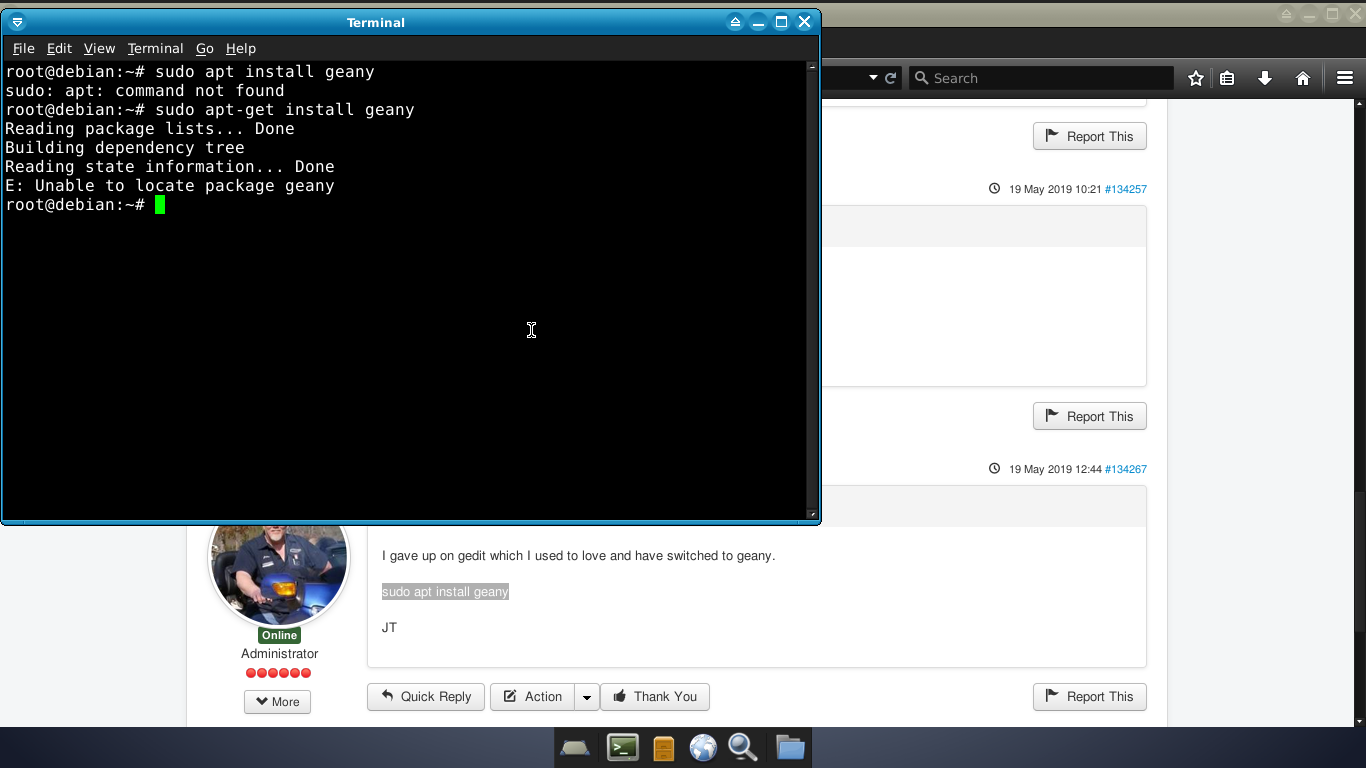Focus the browser Search field

pyautogui.click(x=1045, y=78)
